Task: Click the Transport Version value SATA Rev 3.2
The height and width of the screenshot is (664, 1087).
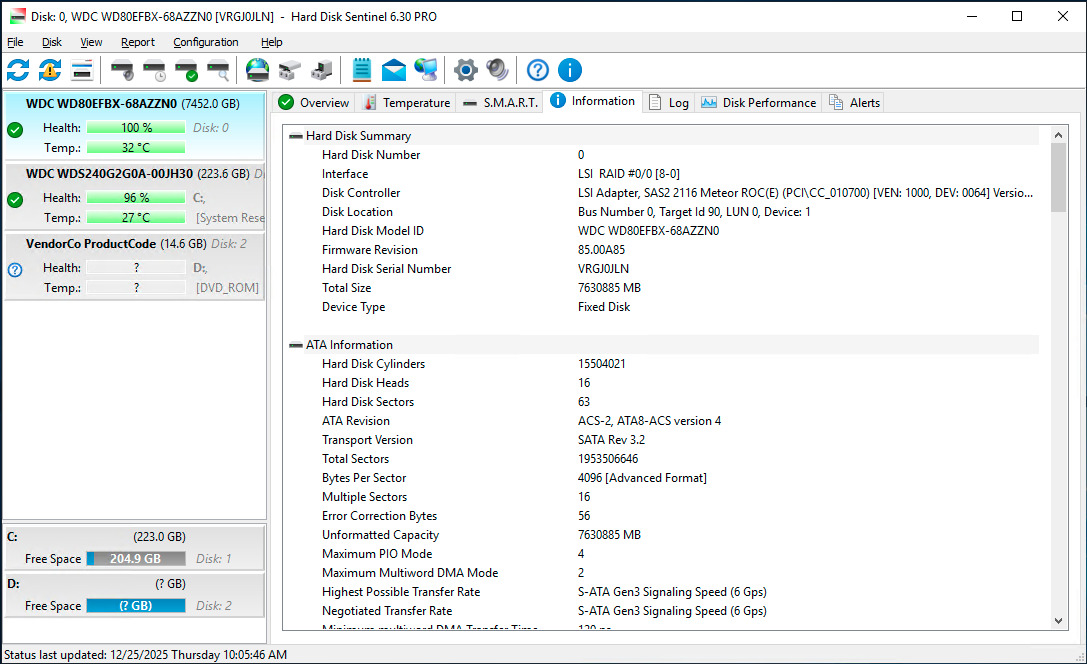Action: point(611,440)
